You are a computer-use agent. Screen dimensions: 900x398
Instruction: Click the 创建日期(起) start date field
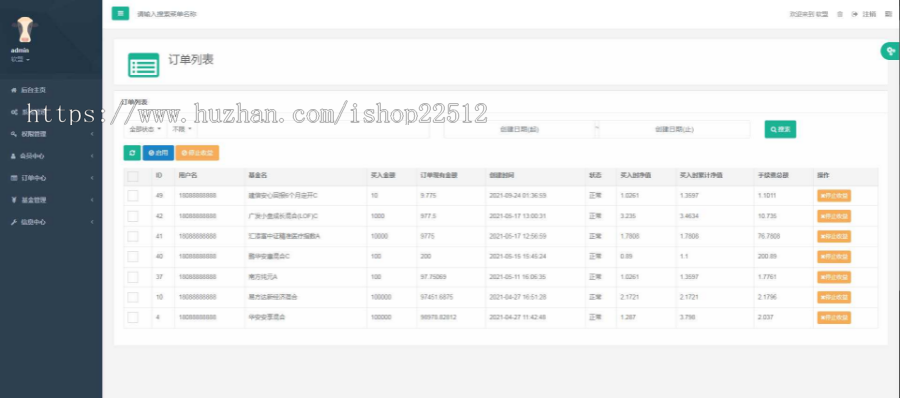[519, 129]
